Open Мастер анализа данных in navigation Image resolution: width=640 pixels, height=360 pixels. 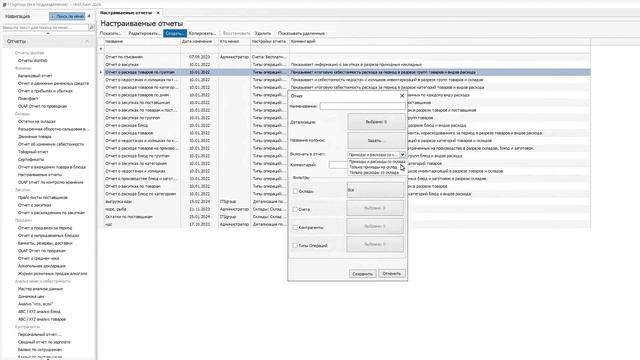pos(40,289)
